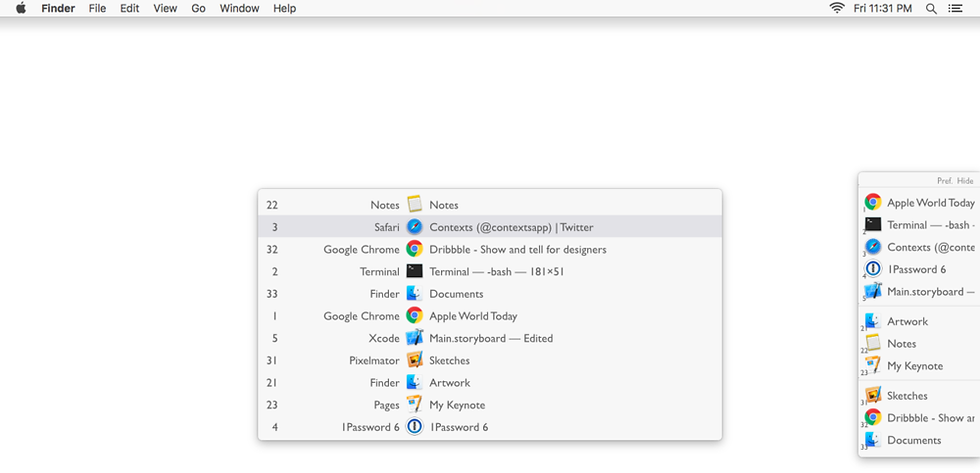
Task: Click 'Xcode' app name in switcher
Action: pyautogui.click(x=384, y=338)
